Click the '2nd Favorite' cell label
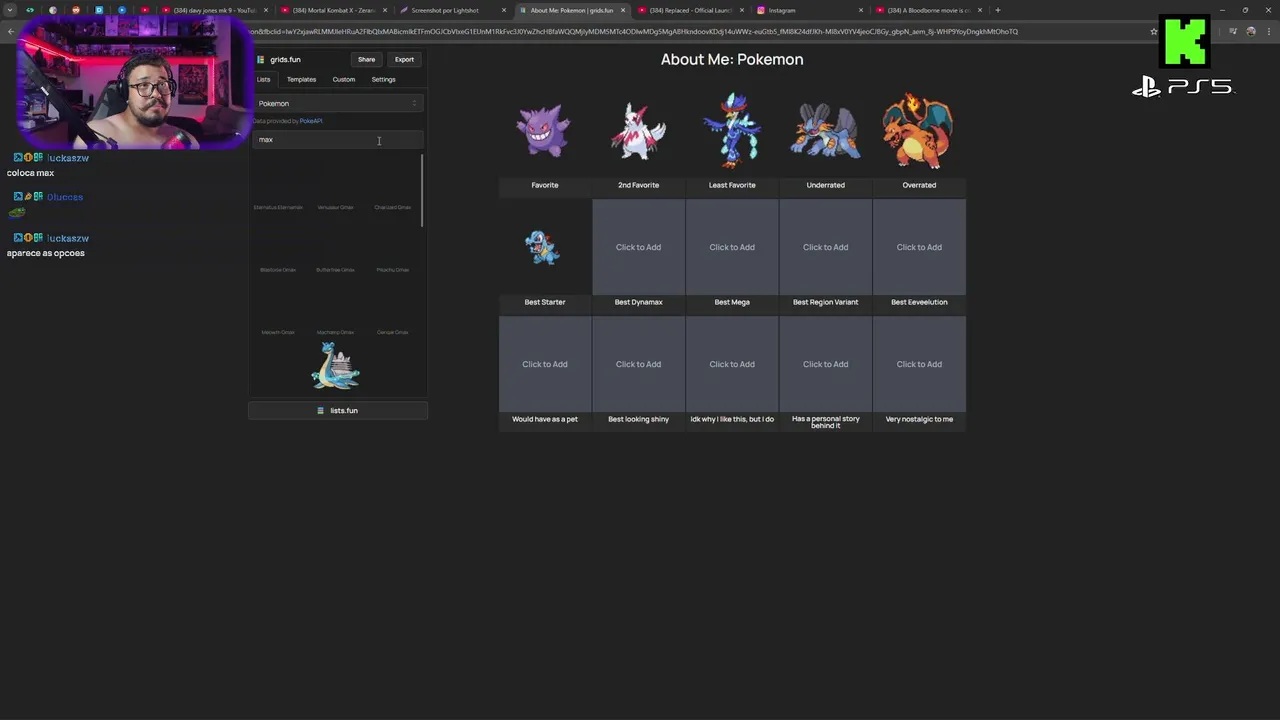 pos(638,185)
